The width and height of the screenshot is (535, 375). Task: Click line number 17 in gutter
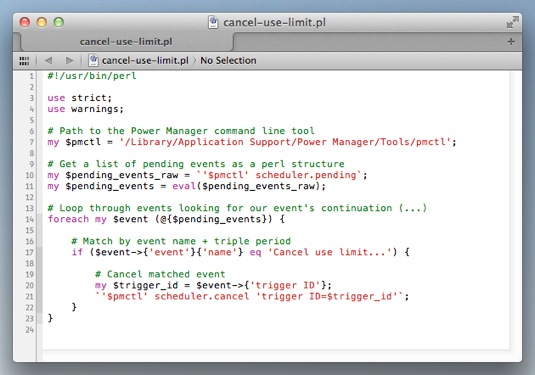pyautogui.click(x=30, y=252)
